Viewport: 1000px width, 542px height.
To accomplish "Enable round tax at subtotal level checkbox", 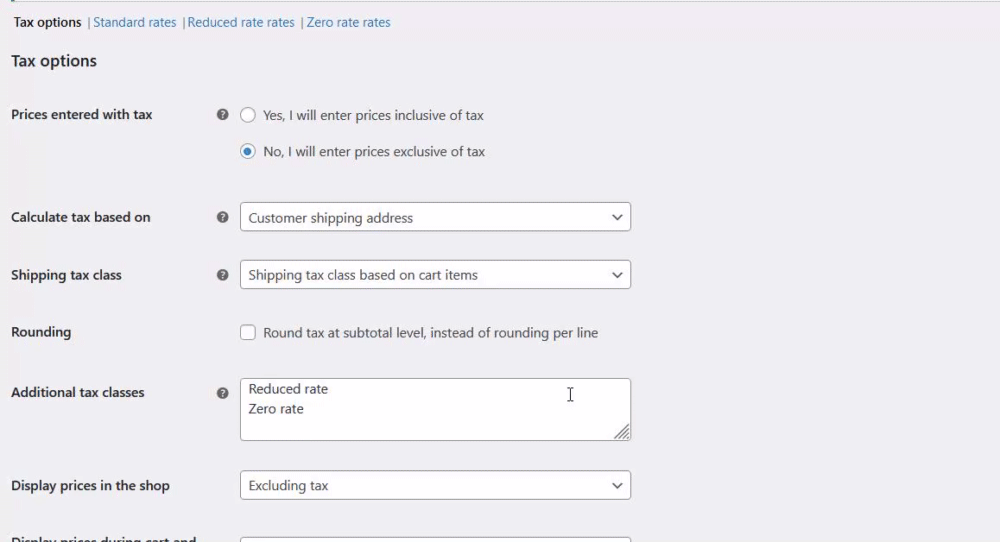I will pos(248,333).
